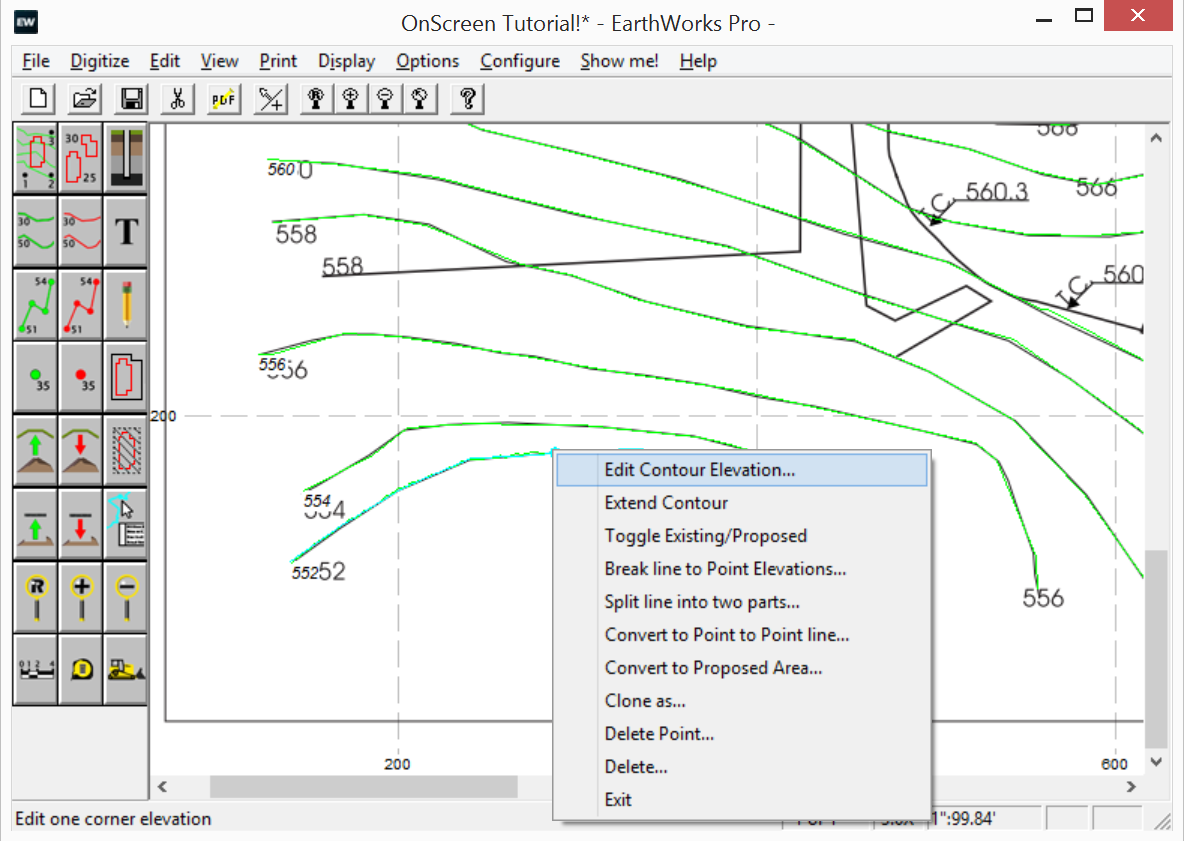The image size is (1184, 841).
Task: Choose Edit Contour Elevation from context menu
Action: (742, 470)
